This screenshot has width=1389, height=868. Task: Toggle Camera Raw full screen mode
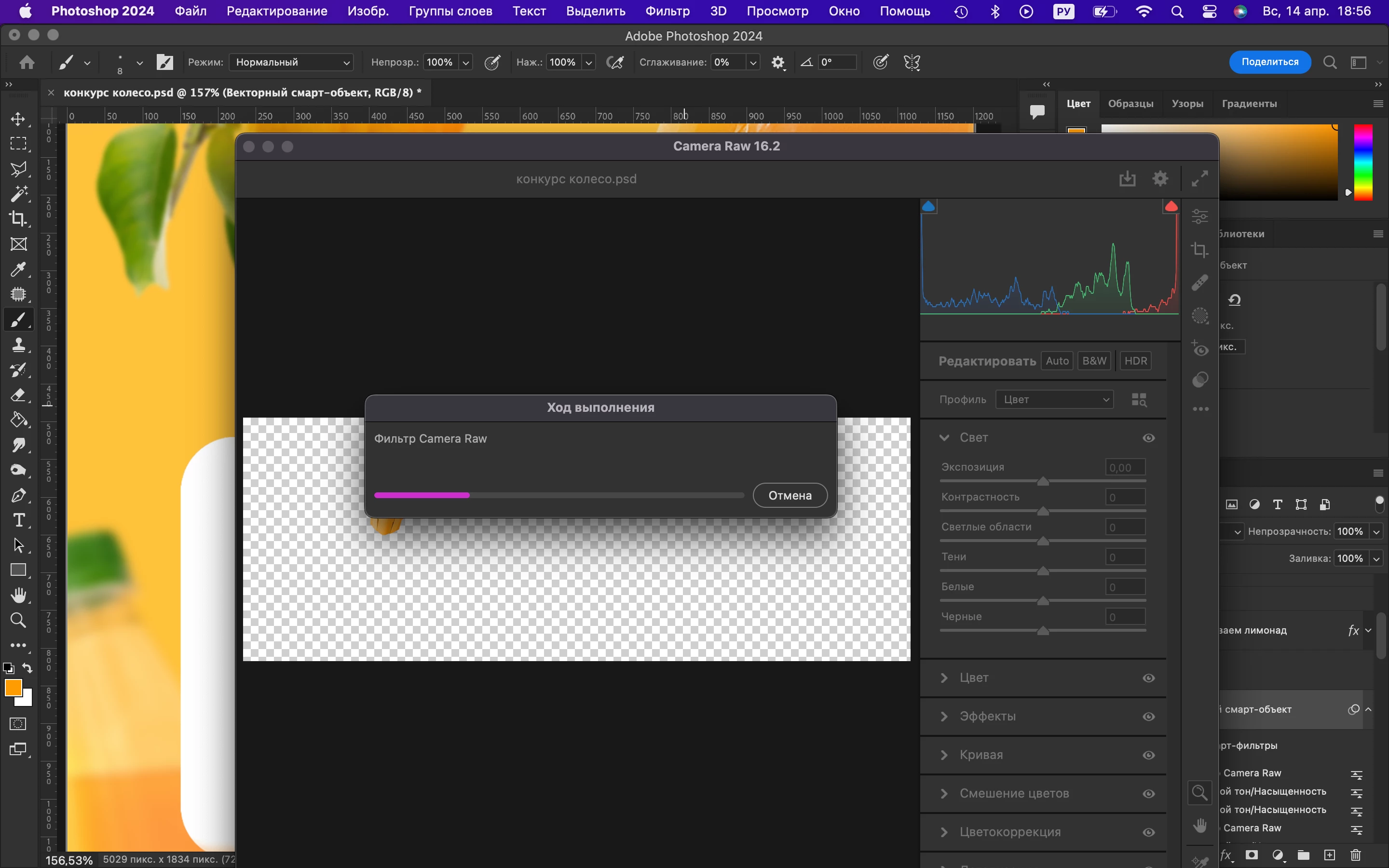click(x=1199, y=178)
